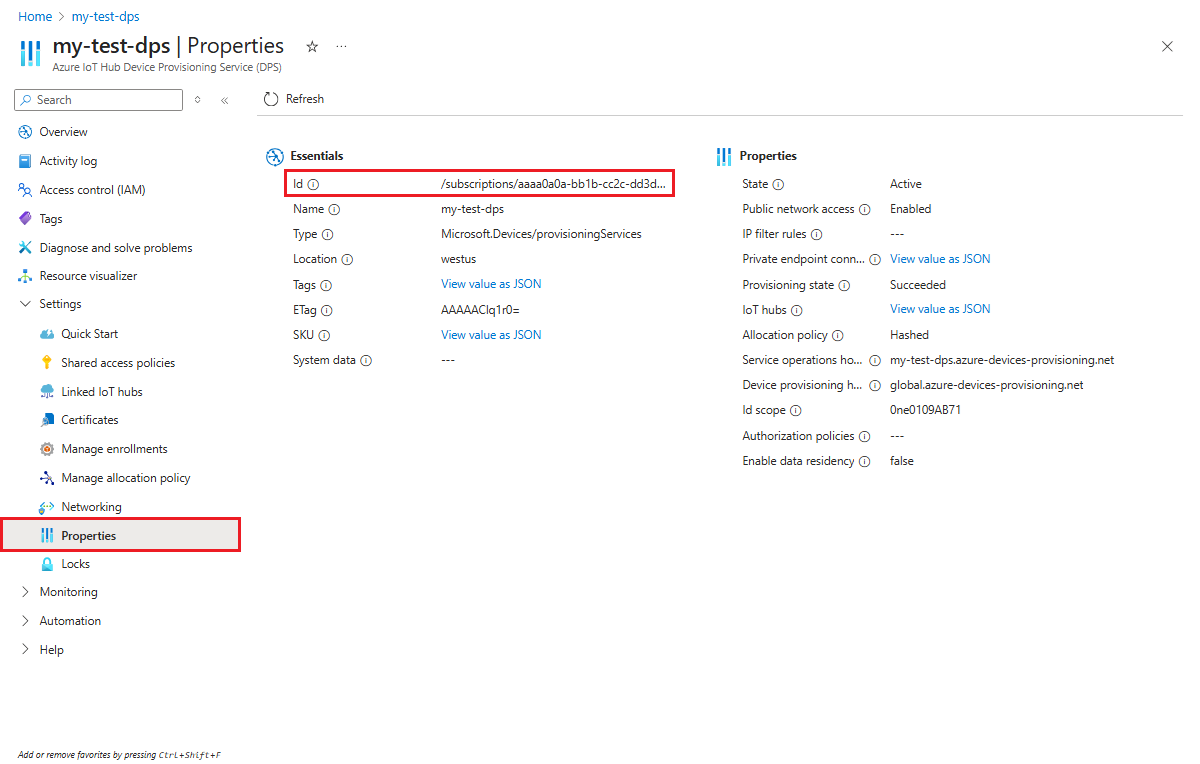Viewport: 1200px width, 764px height.
Task: View Tags value as JSON
Action: 491,284
